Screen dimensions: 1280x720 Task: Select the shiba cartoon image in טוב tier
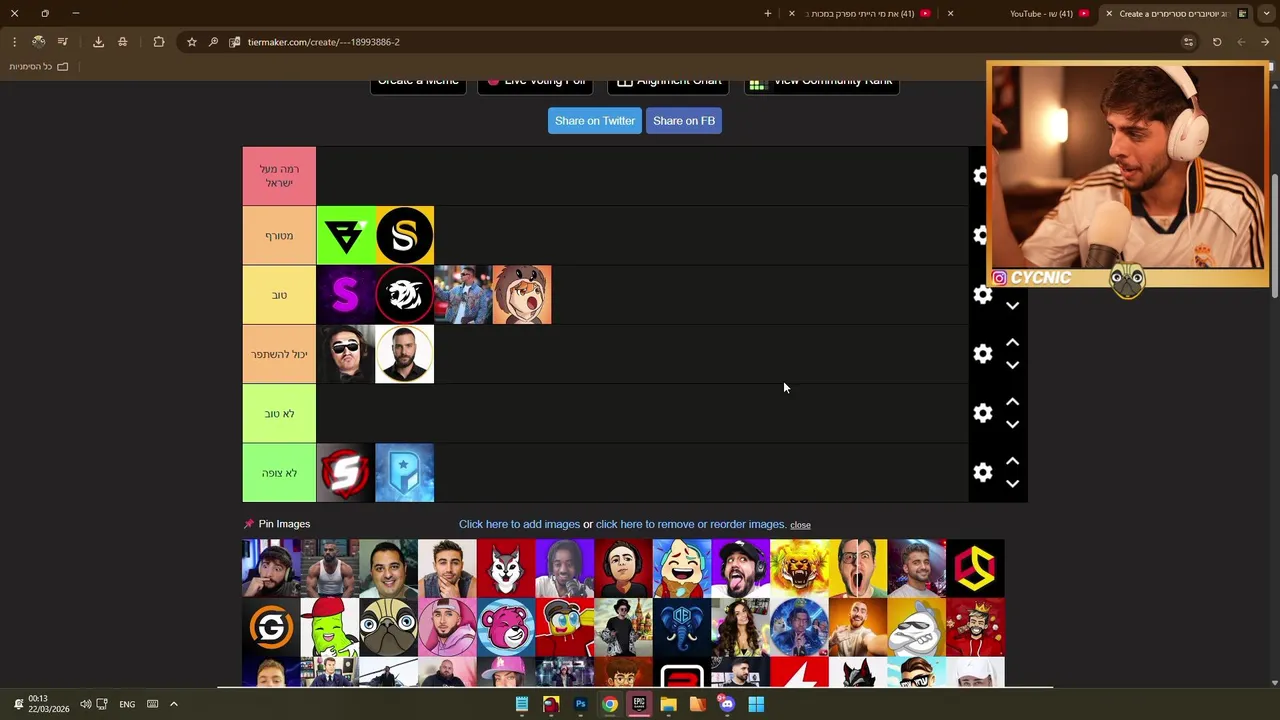coord(522,295)
